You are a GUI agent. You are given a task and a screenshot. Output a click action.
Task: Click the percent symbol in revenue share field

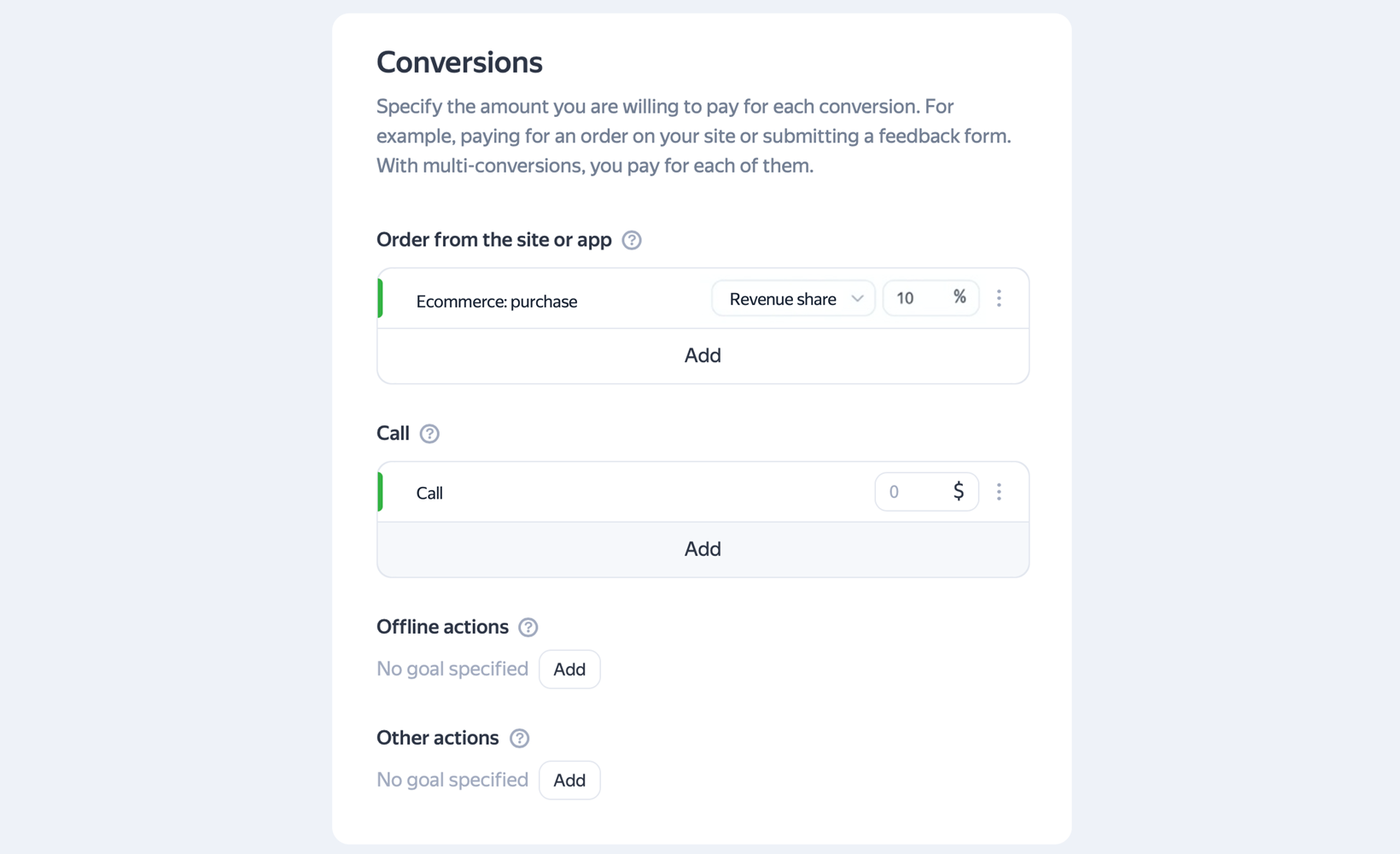tap(960, 297)
